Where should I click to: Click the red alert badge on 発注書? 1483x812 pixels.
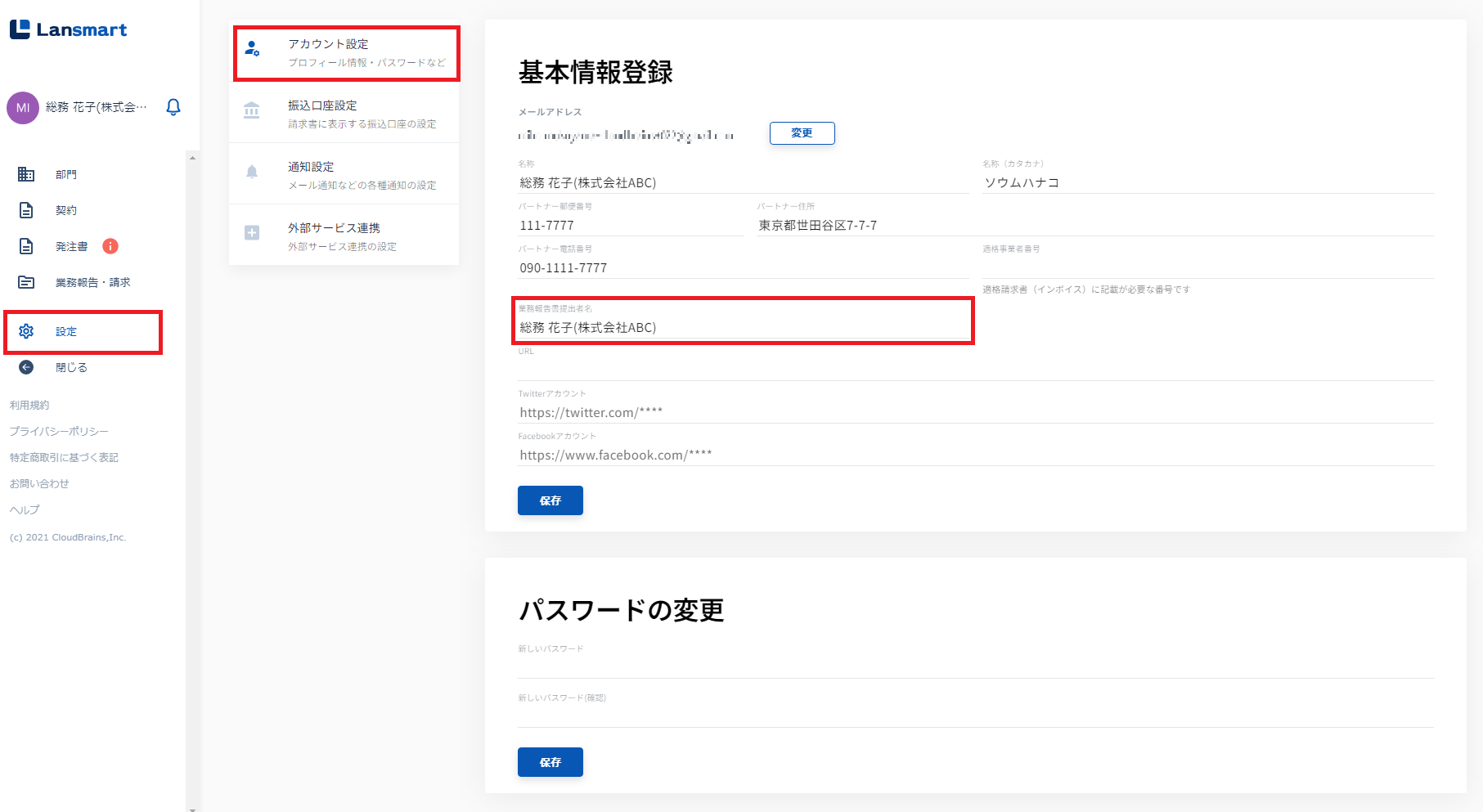click(x=110, y=246)
